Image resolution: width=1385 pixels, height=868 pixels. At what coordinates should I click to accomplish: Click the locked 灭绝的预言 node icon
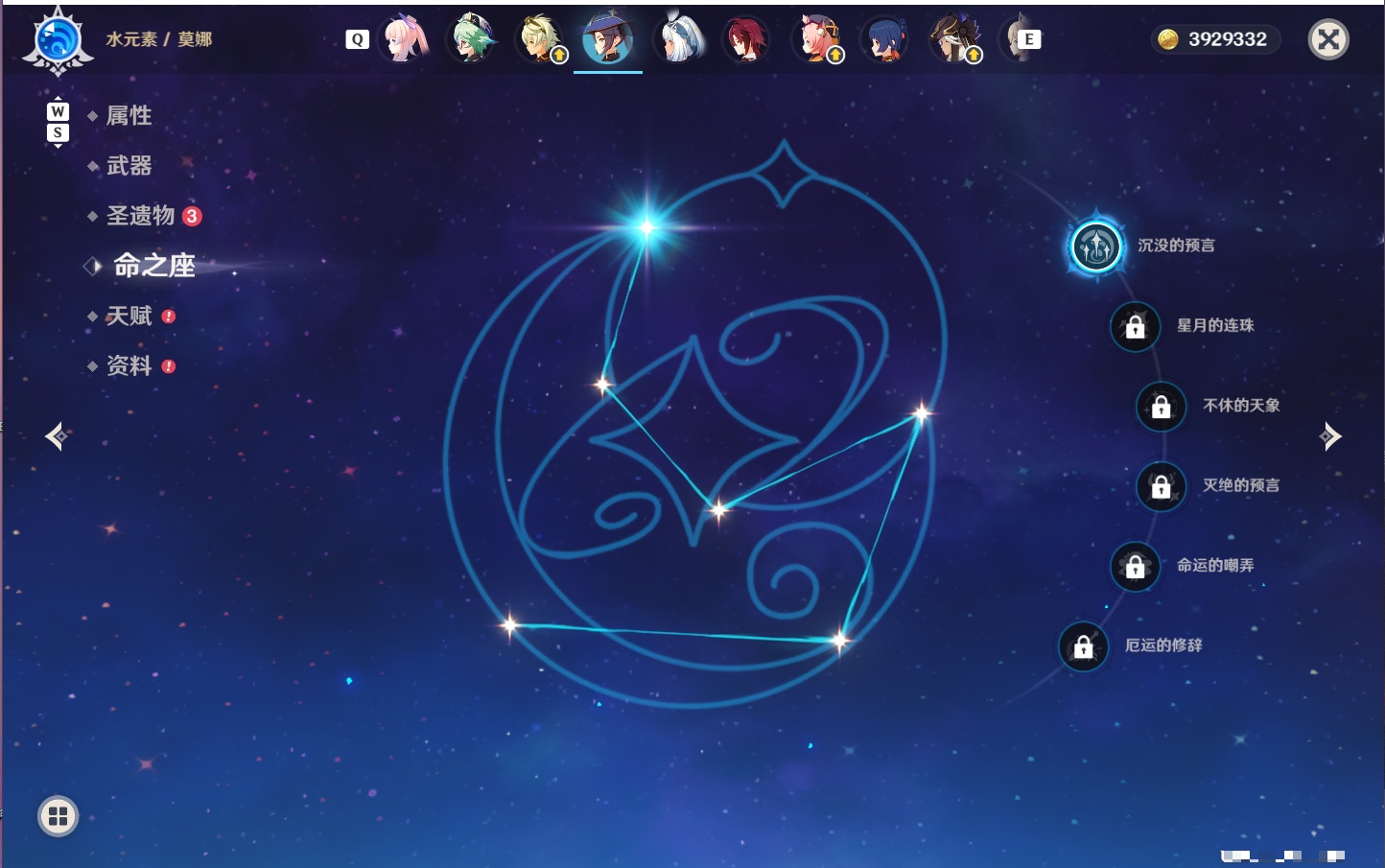pyautogui.click(x=1161, y=486)
